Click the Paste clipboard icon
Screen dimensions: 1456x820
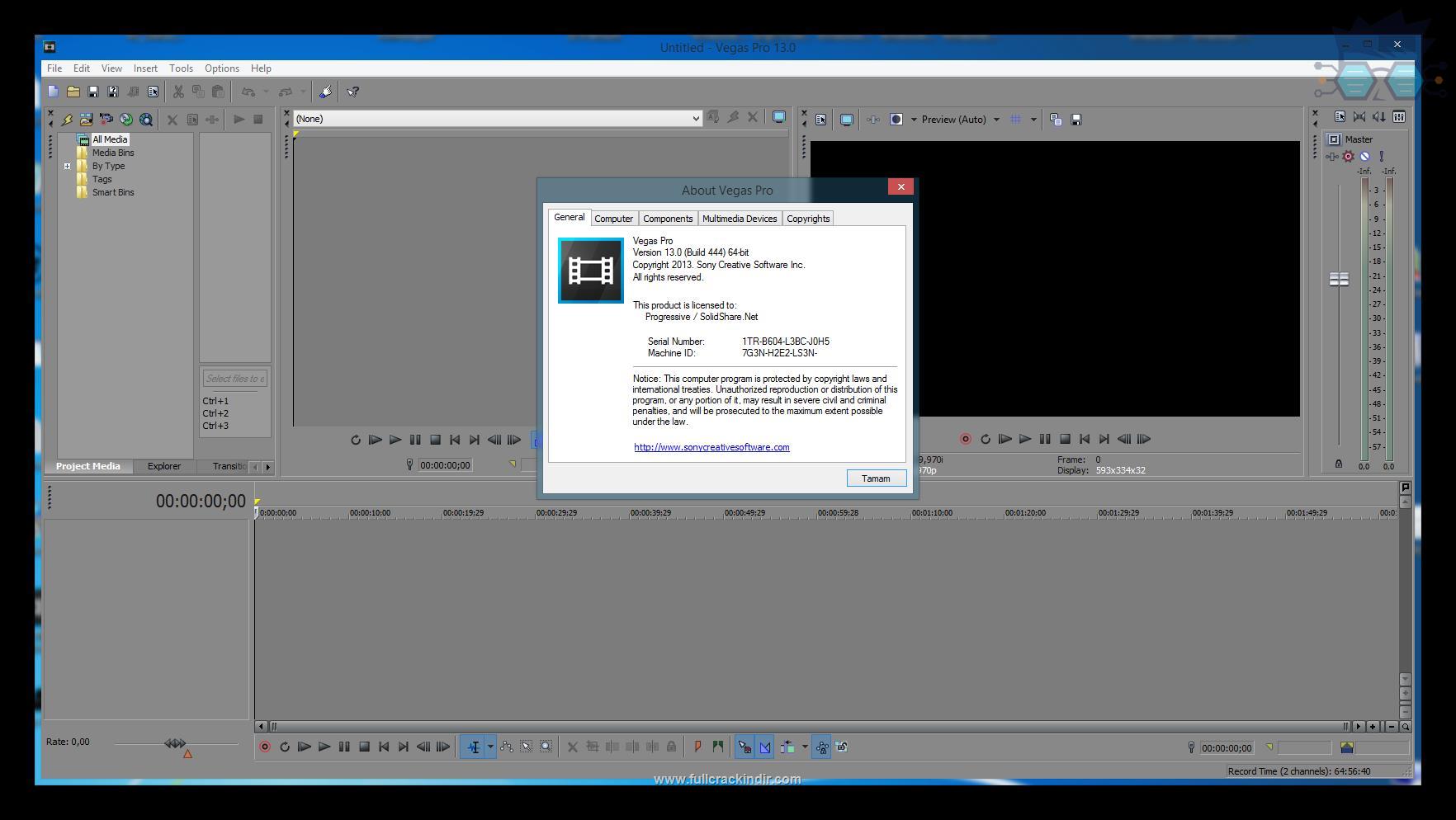[x=218, y=92]
